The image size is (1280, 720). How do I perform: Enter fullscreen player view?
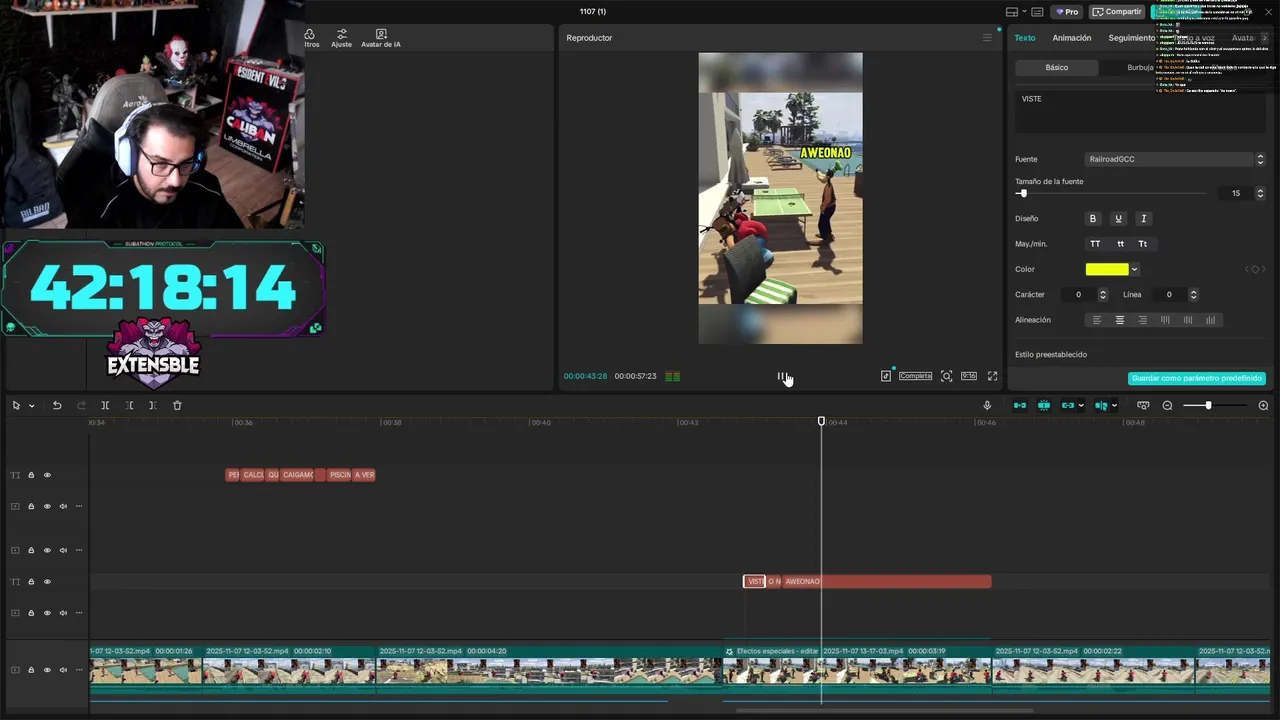click(x=992, y=376)
